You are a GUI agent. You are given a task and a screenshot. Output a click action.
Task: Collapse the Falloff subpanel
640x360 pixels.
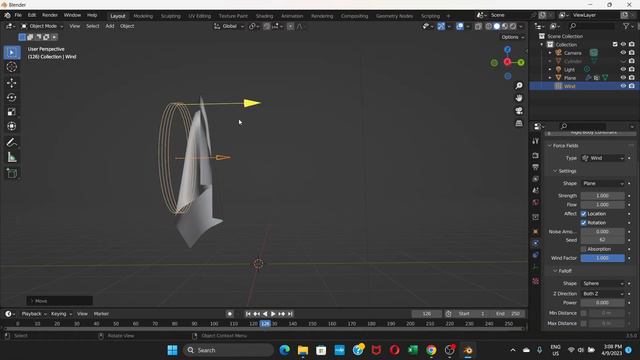point(555,271)
